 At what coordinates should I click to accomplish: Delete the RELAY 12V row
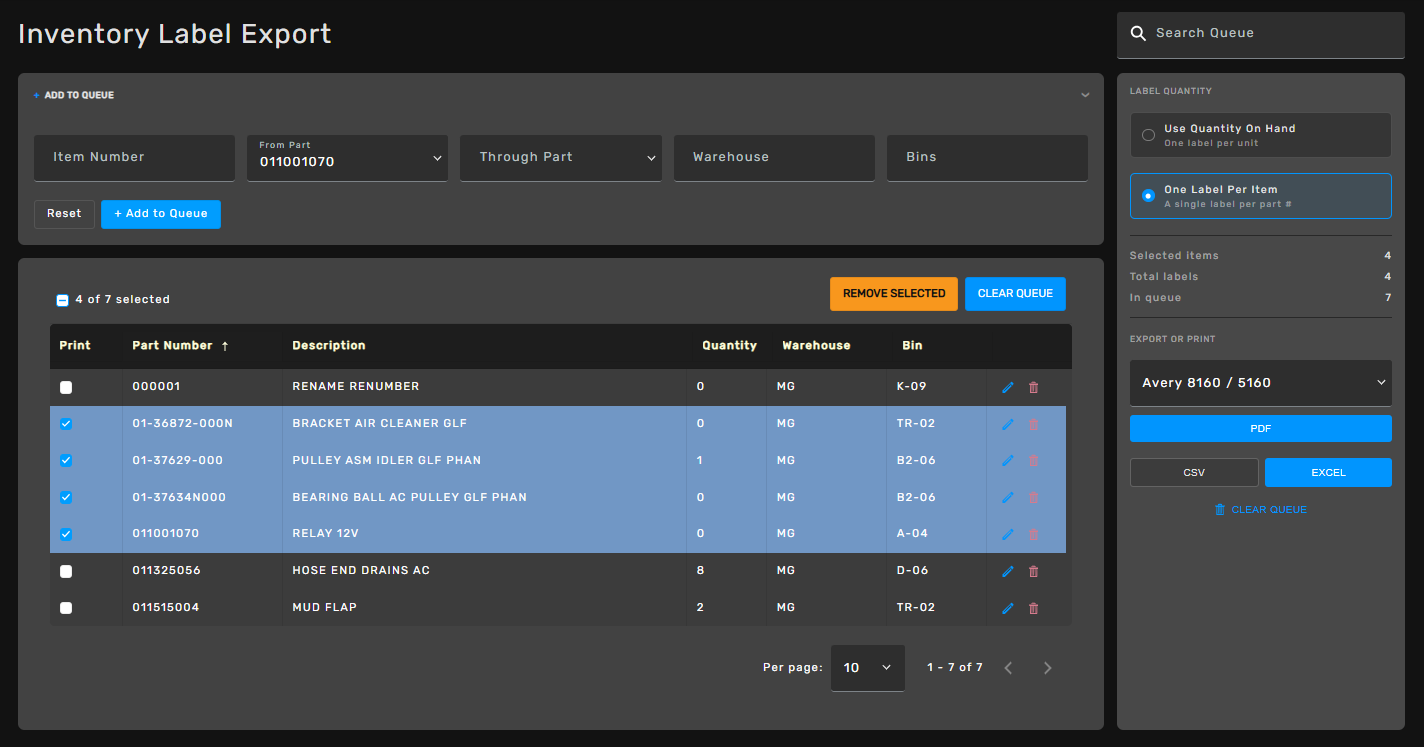[x=1033, y=534]
